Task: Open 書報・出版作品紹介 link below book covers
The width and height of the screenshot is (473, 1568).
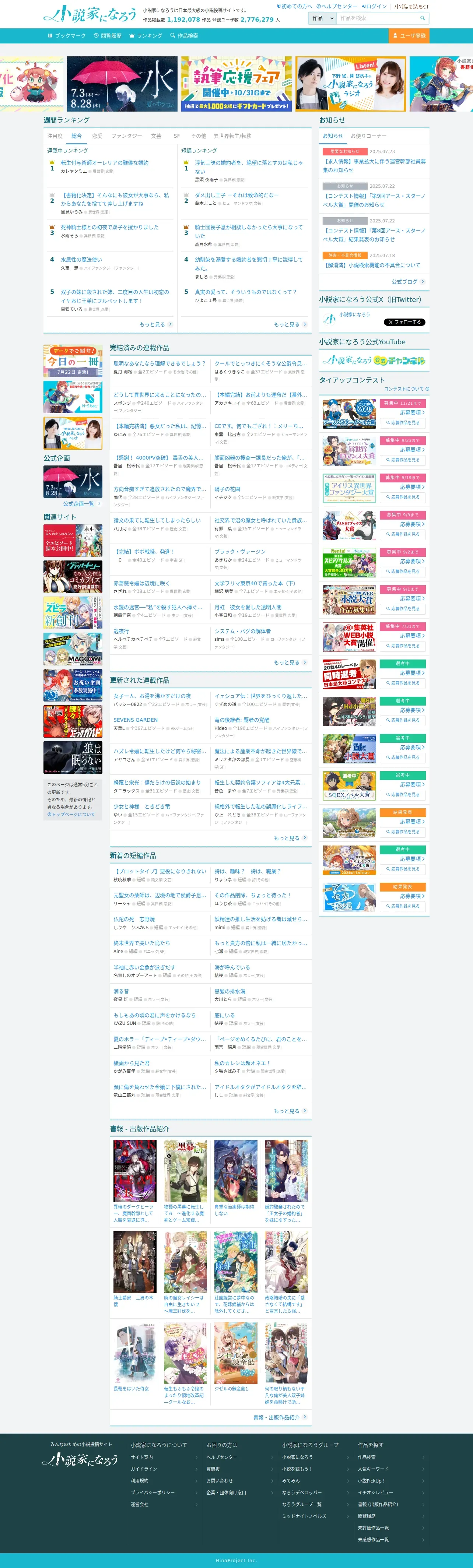Action: 280,1418
